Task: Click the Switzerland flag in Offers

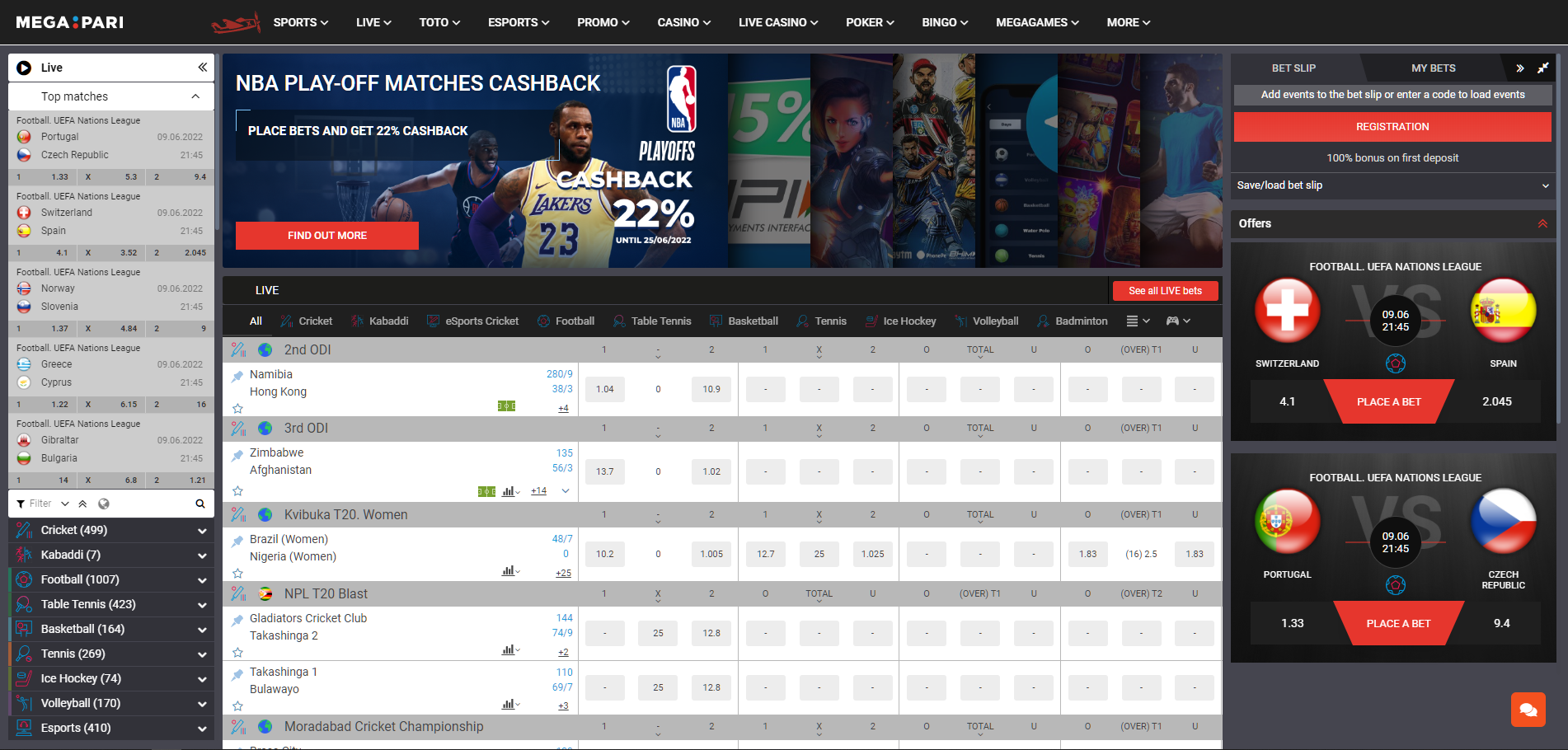Action: click(1287, 312)
